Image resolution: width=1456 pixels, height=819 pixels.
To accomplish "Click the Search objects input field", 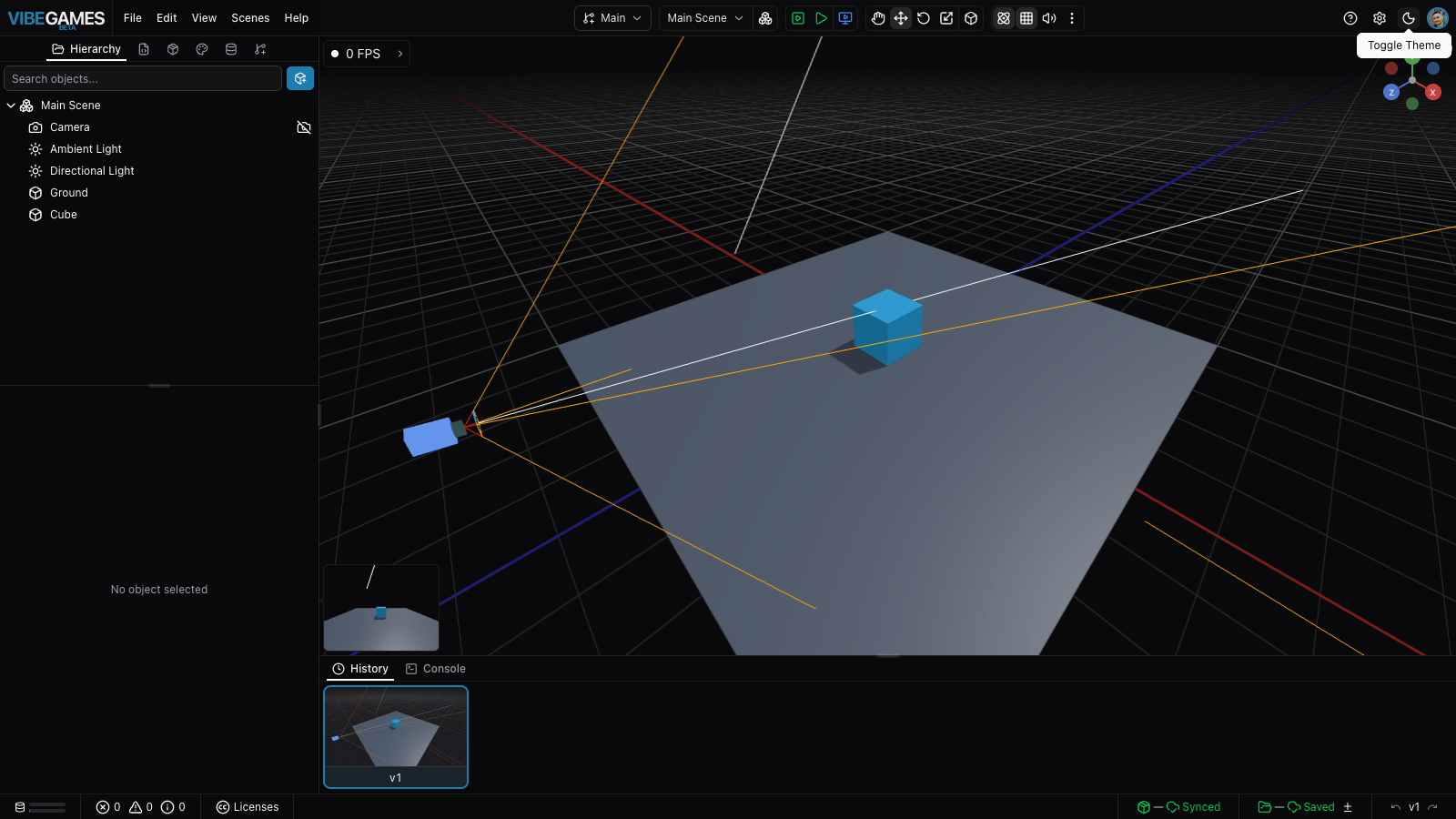I will tap(143, 79).
